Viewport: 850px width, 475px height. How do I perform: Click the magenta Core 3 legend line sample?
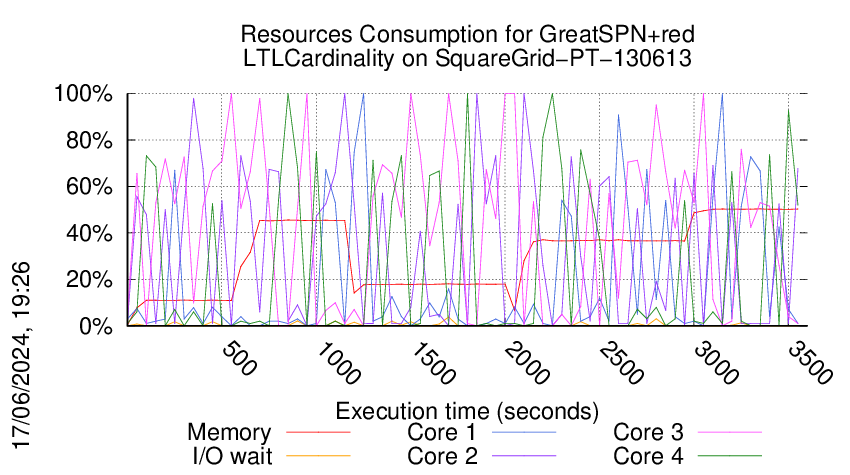click(x=730, y=433)
